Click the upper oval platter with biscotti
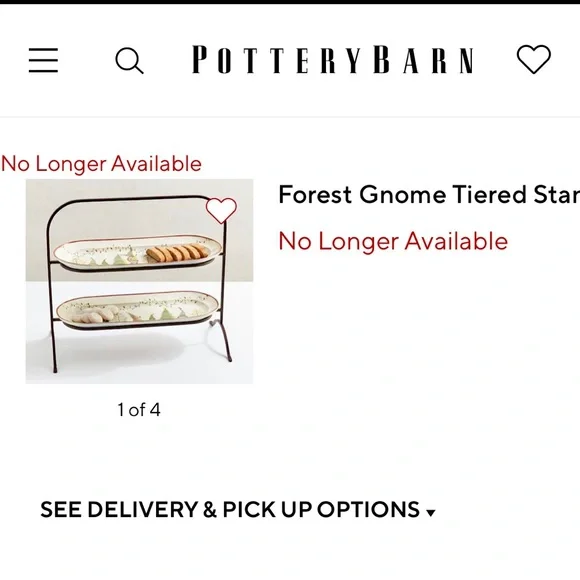Viewport: 580px width, 580px height. [x=138, y=252]
